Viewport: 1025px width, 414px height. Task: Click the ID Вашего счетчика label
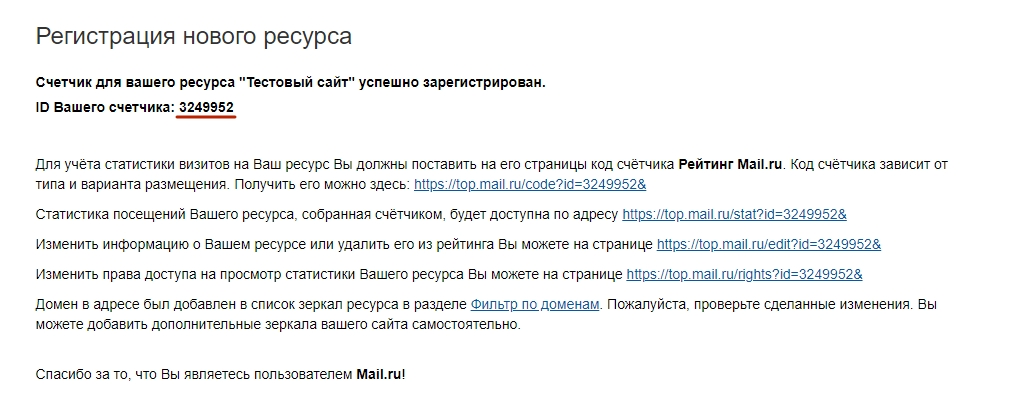105,108
